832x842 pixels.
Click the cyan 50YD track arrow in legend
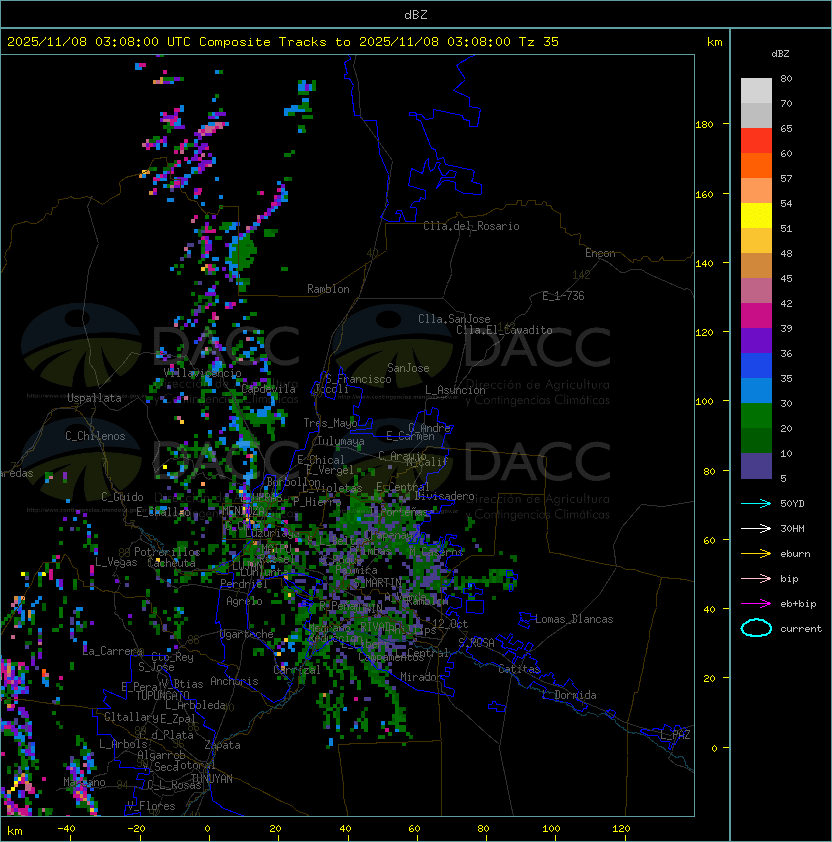click(756, 504)
